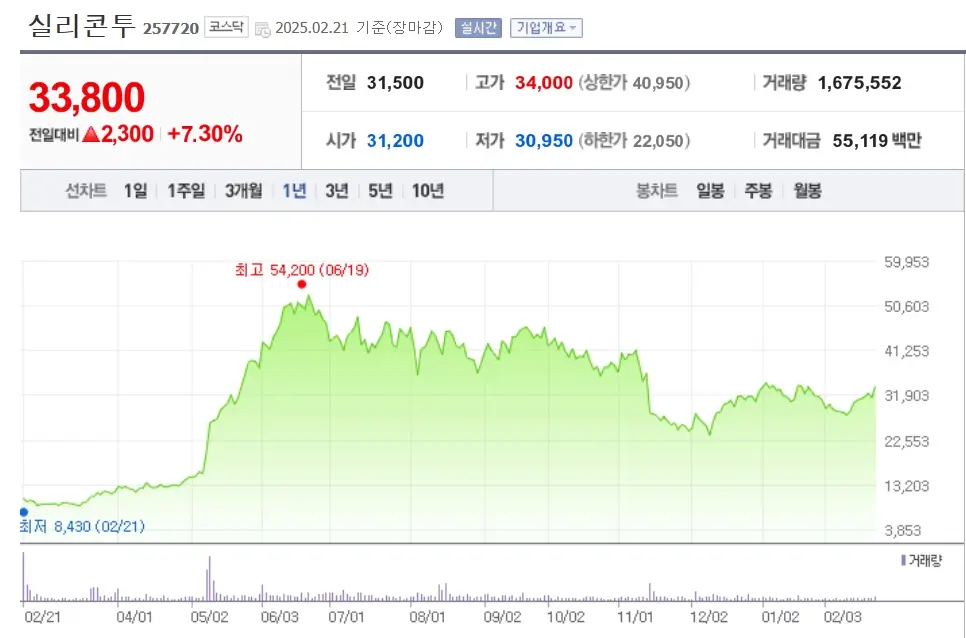Click the 06/03 date axis label
Image resolution: width=966 pixels, height=638 pixels.
(280, 616)
